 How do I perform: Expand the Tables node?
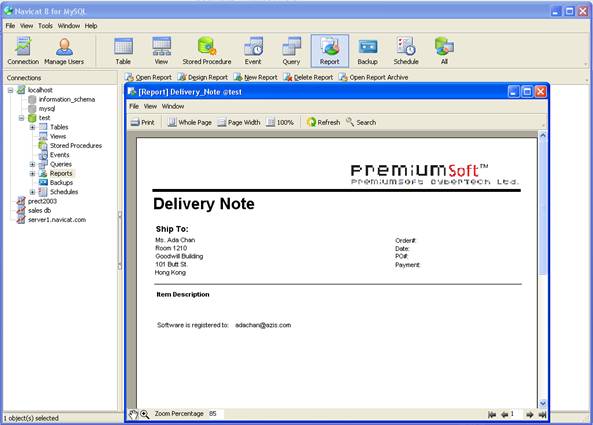tap(33, 127)
